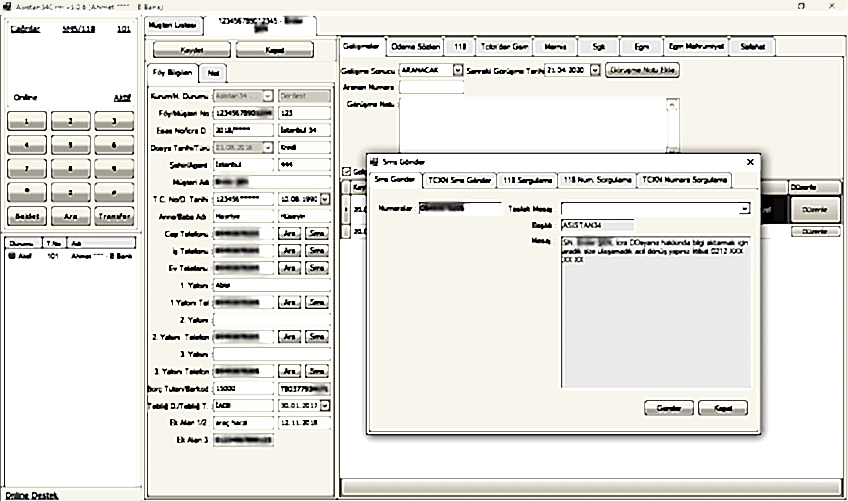Click Ara button next to Ev Telefonu
Viewport: 848px width, 501px height.
coord(288,268)
